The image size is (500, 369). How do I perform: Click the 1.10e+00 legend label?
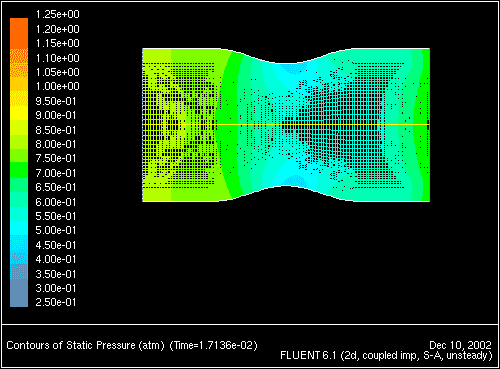coord(57,58)
